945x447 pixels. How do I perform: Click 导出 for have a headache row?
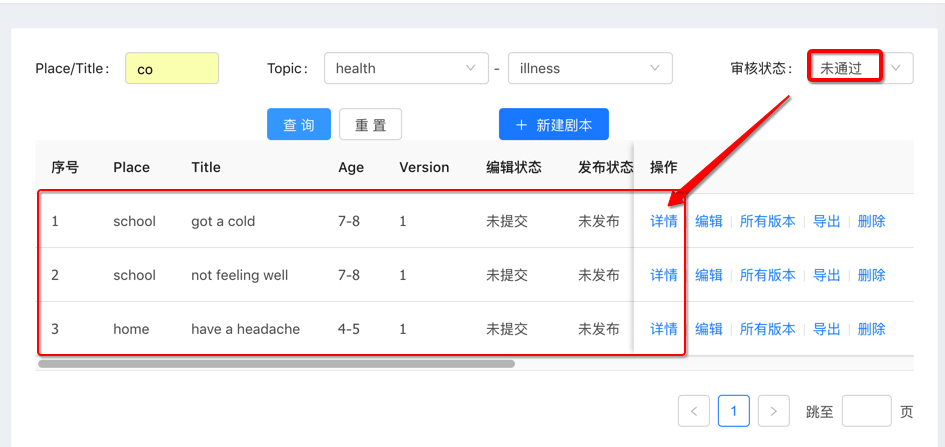[x=827, y=329]
